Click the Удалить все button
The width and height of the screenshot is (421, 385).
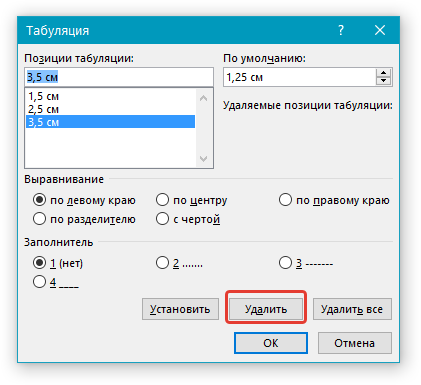(352, 309)
